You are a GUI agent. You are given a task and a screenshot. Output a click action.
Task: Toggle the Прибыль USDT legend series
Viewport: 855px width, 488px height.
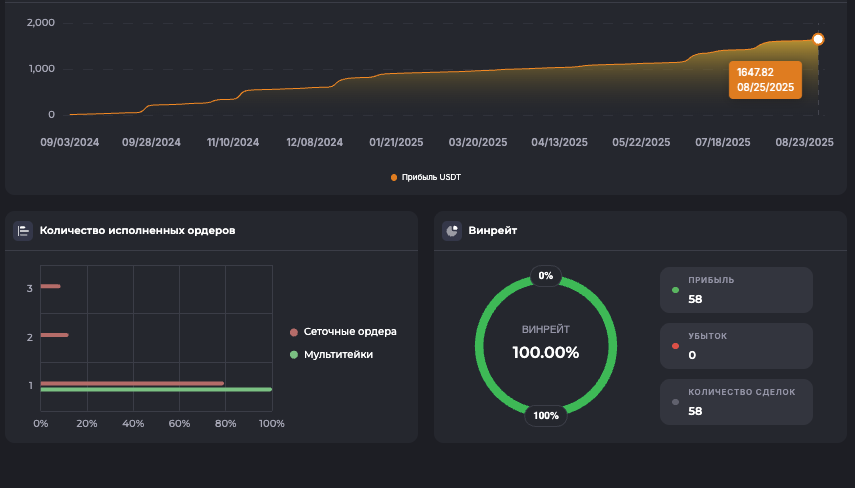(427, 177)
